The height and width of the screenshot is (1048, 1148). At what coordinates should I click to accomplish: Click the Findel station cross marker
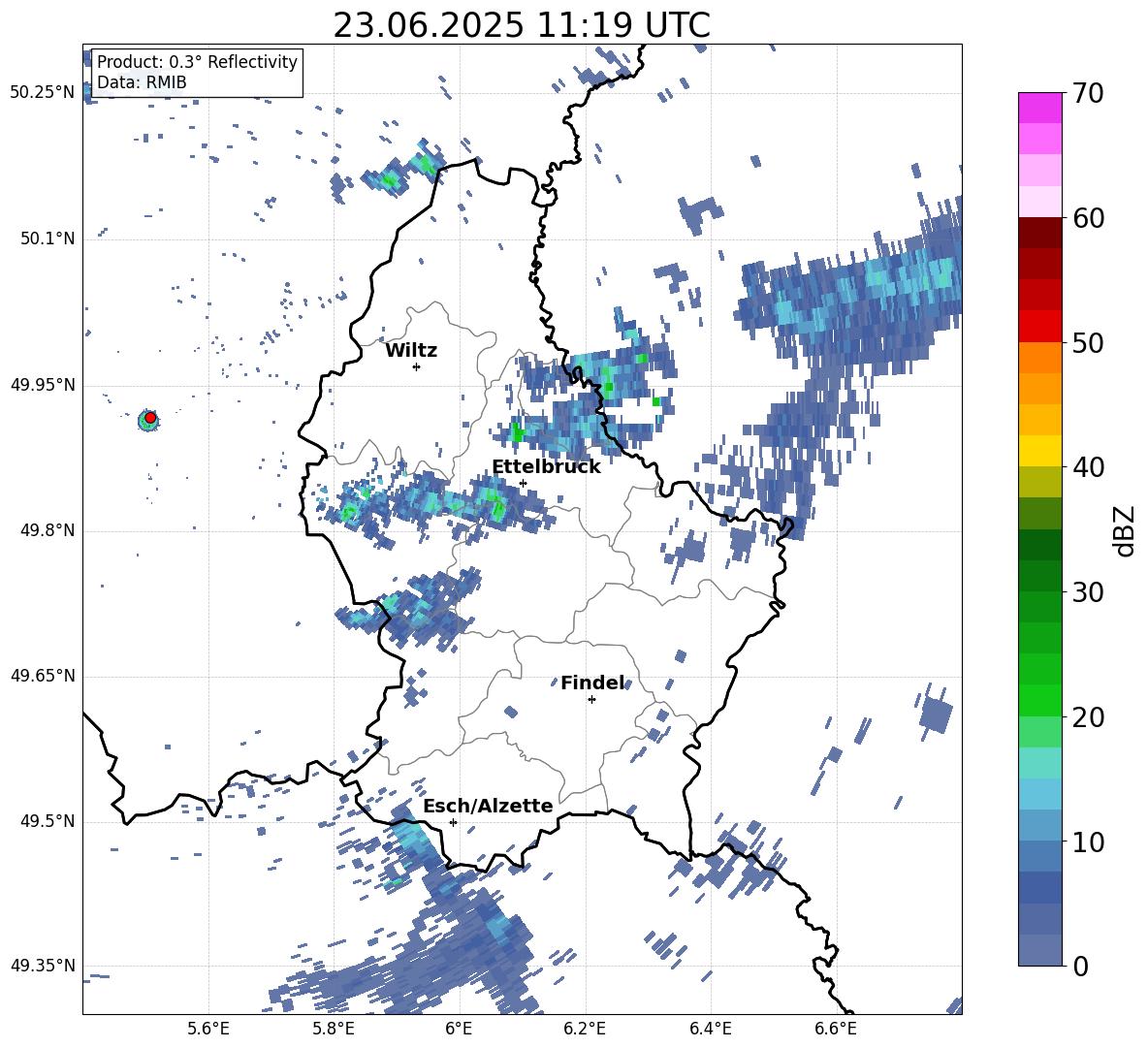click(591, 699)
